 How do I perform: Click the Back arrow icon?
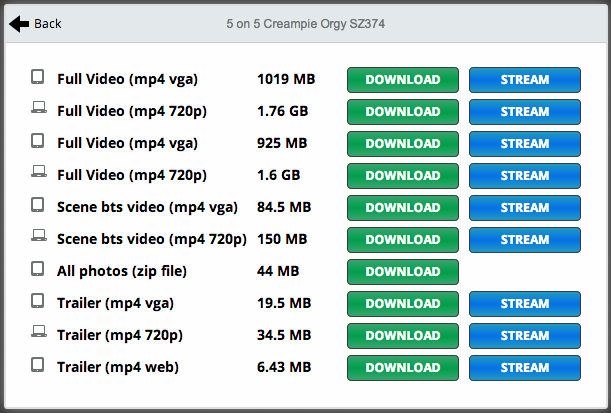[x=19, y=23]
